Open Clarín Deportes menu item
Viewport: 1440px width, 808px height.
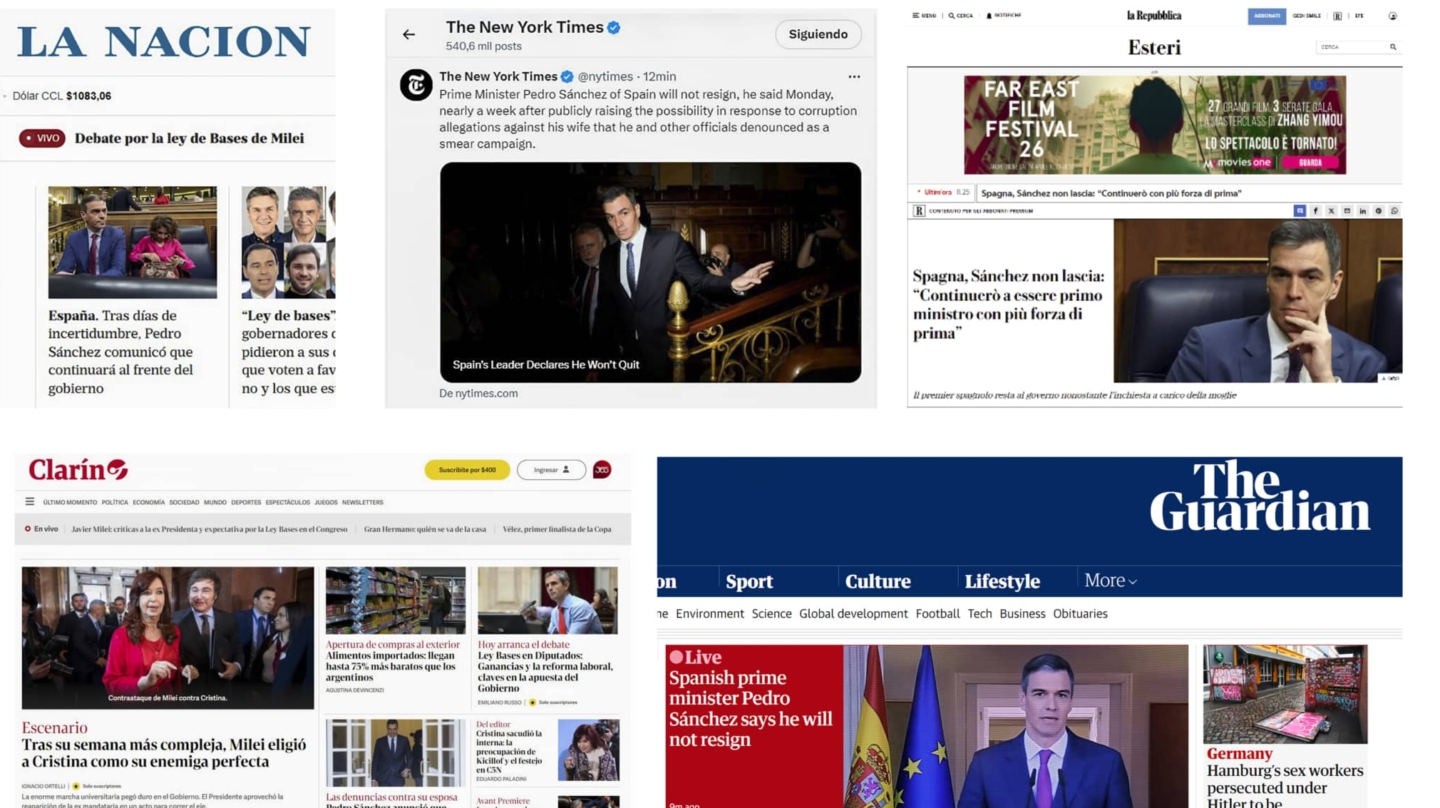click(x=246, y=502)
